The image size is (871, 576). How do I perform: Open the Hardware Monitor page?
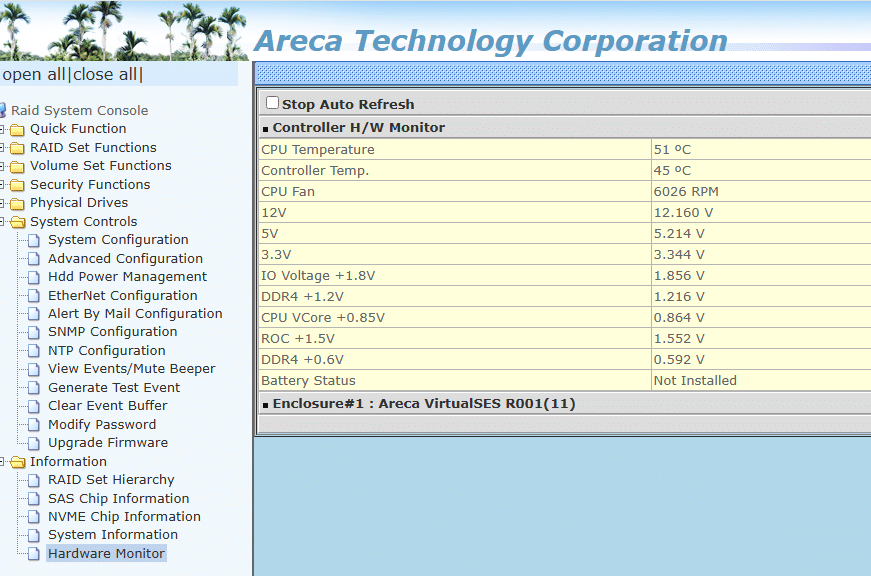tap(106, 554)
